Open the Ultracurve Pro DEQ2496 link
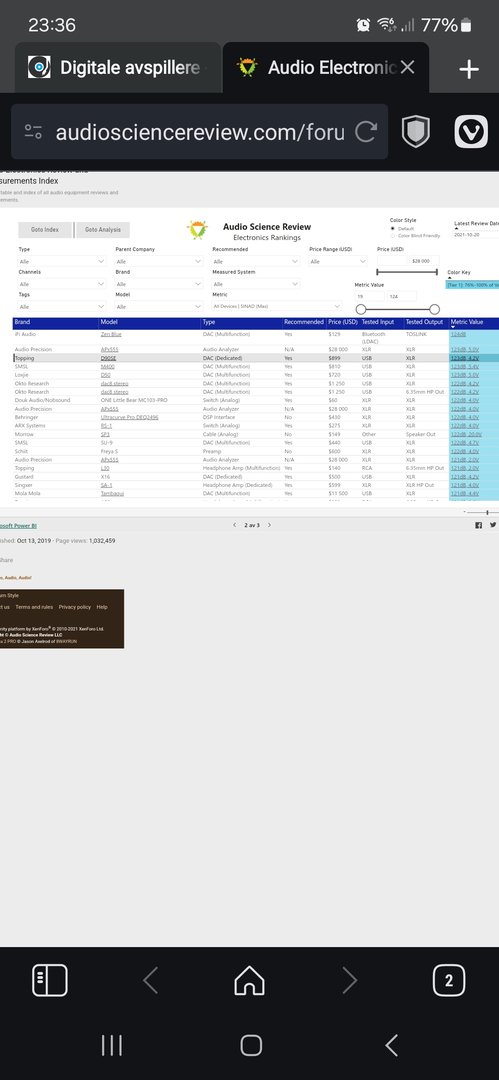 click(x=130, y=417)
